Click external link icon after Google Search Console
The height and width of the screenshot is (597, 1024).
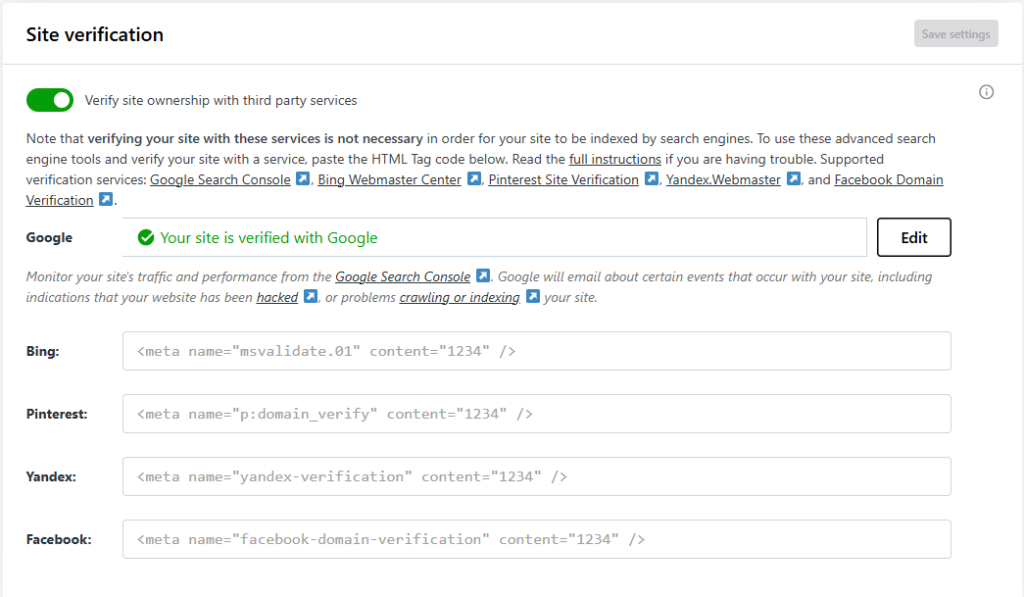pyautogui.click(x=302, y=180)
